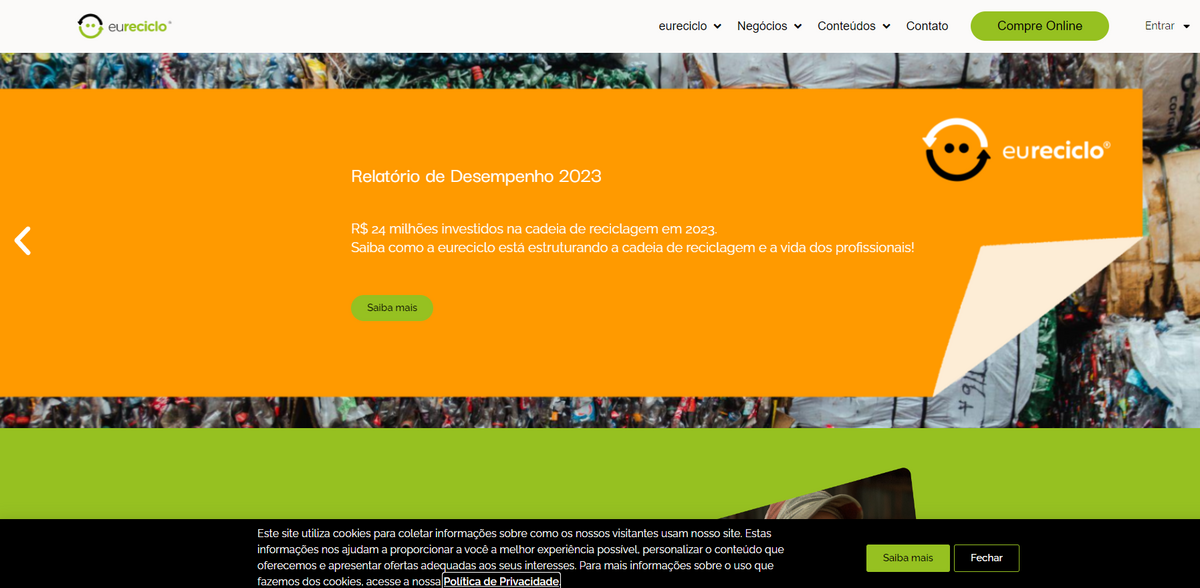Click Saiba mais in the cookie notice
Image resolution: width=1200 pixels, height=588 pixels.
(x=908, y=558)
